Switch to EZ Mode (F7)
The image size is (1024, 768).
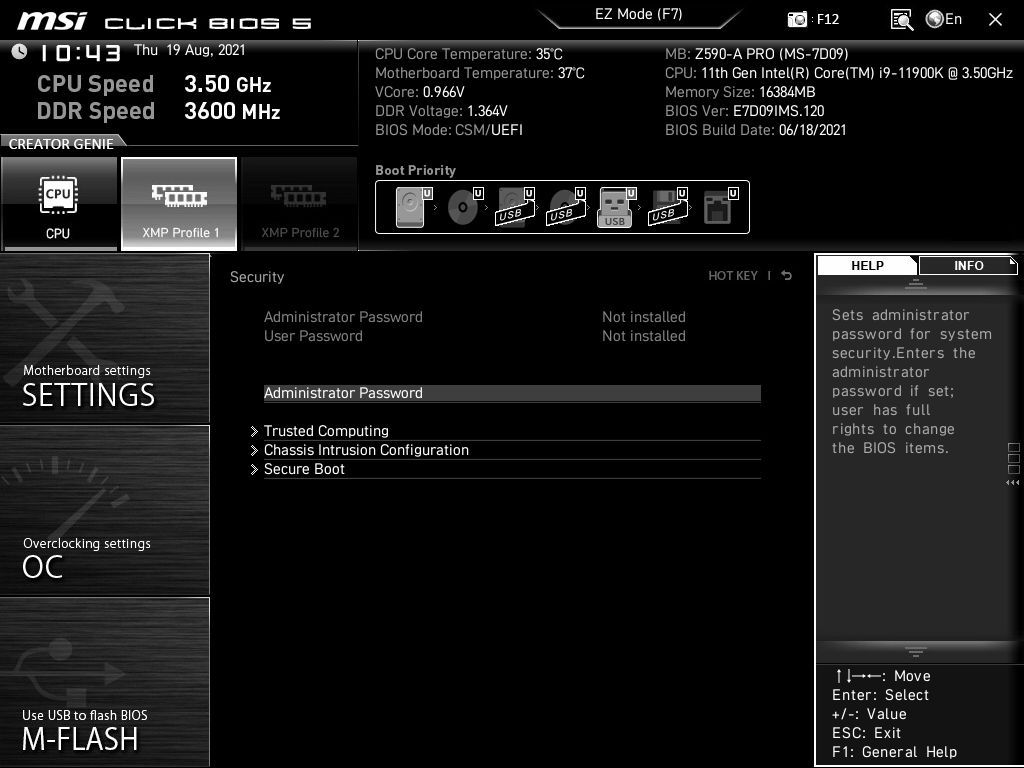[639, 14]
